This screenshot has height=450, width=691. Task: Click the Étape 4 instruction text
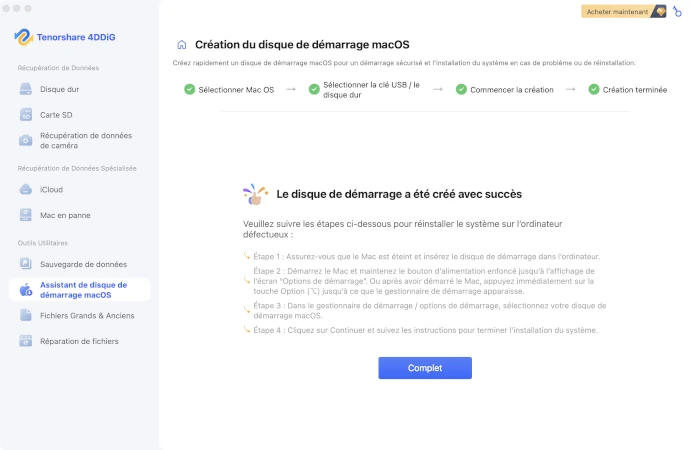425,330
